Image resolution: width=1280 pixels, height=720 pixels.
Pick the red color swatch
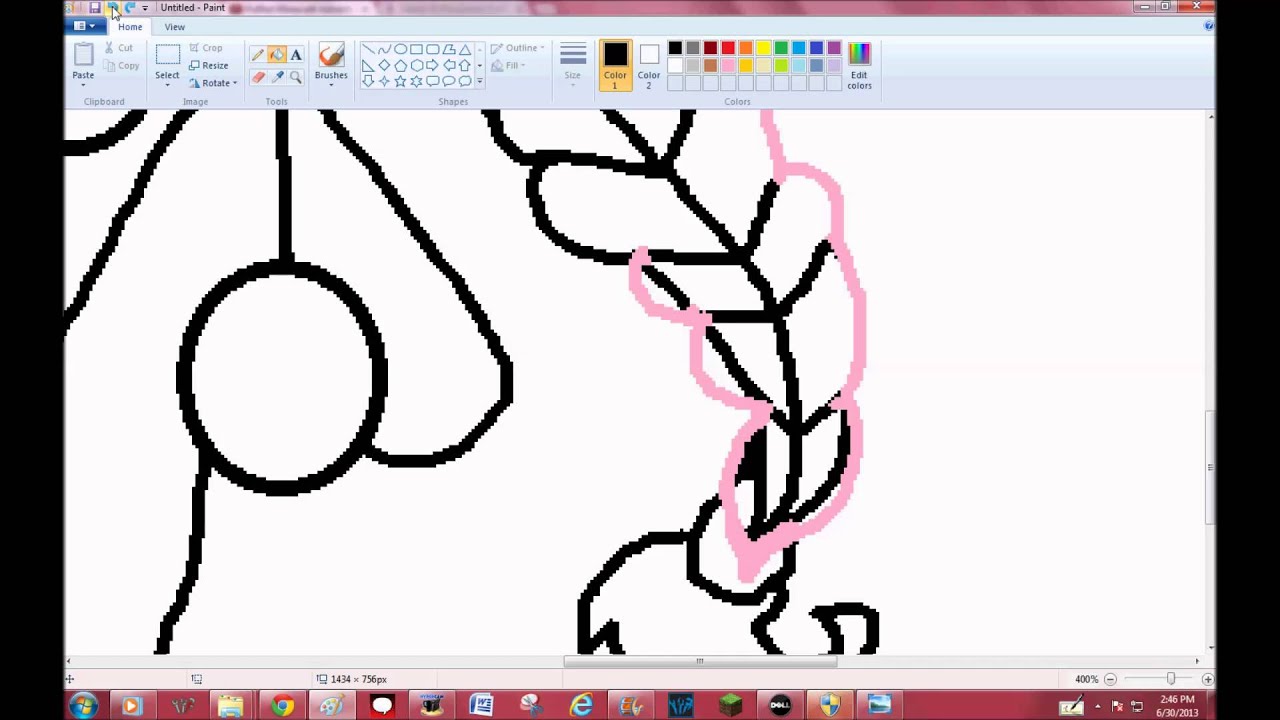728,48
